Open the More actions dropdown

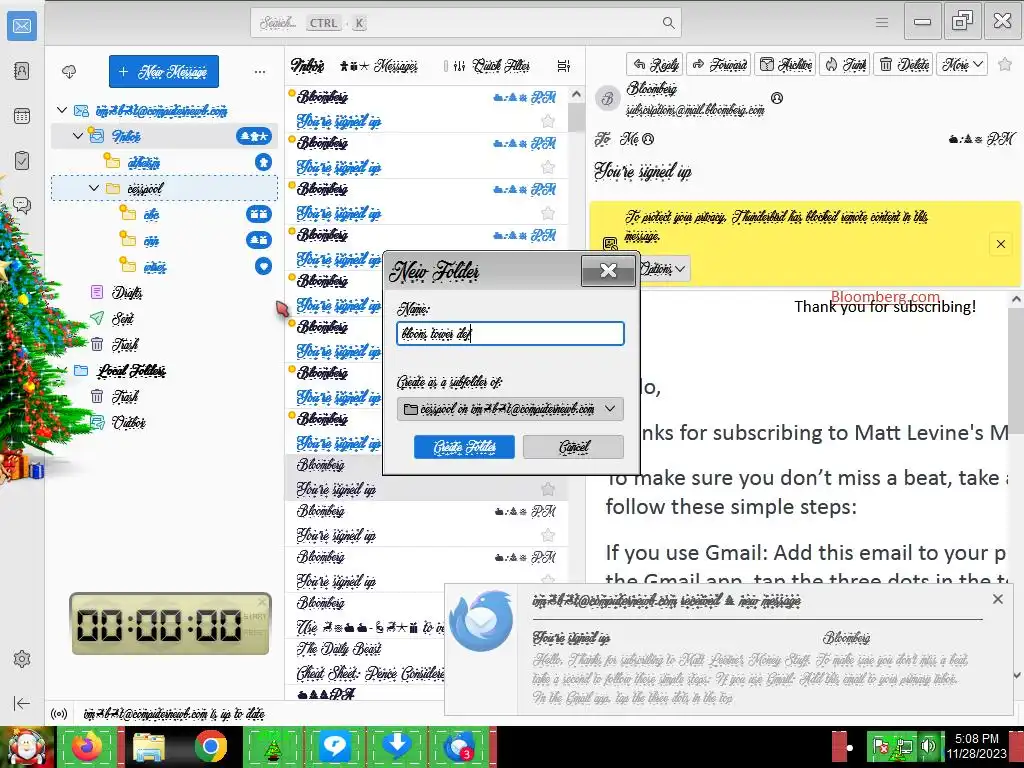coord(962,64)
